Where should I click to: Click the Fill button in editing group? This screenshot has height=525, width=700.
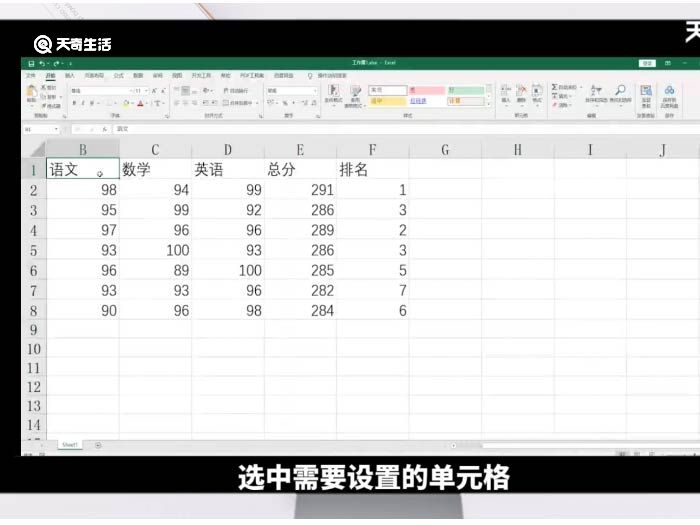[x=562, y=96]
